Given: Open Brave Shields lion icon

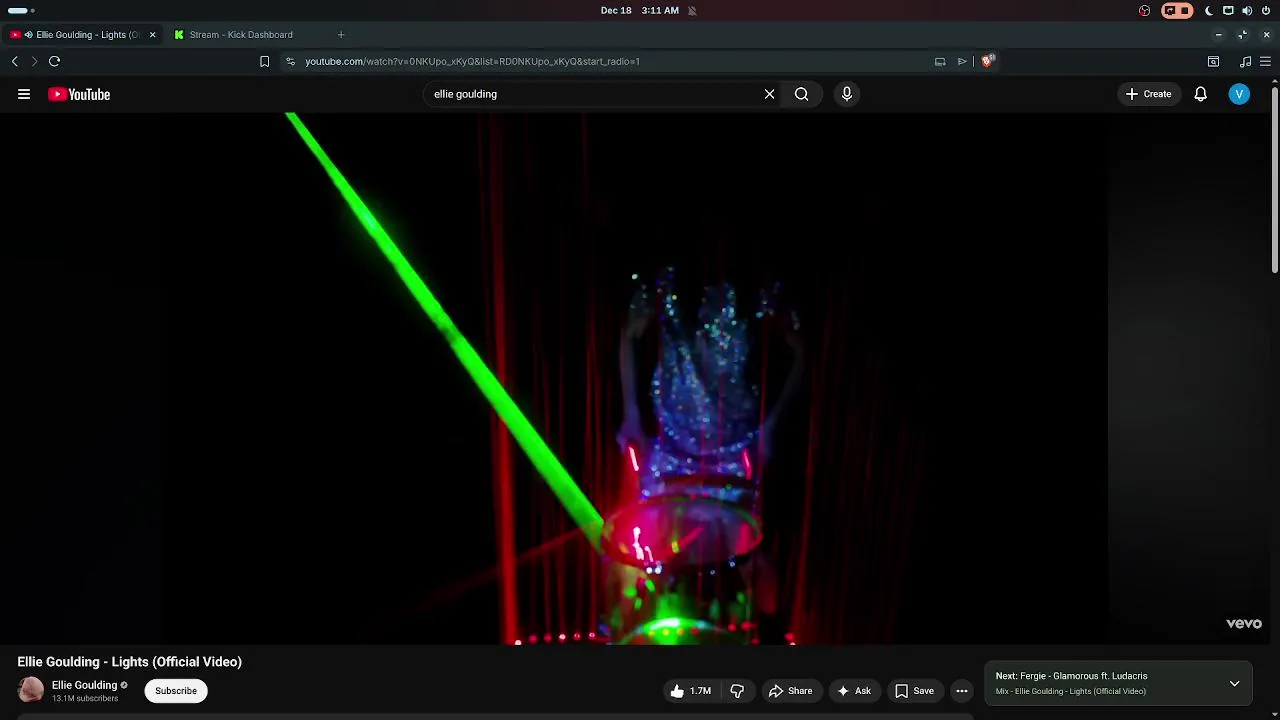Looking at the screenshot, I should coord(988,61).
